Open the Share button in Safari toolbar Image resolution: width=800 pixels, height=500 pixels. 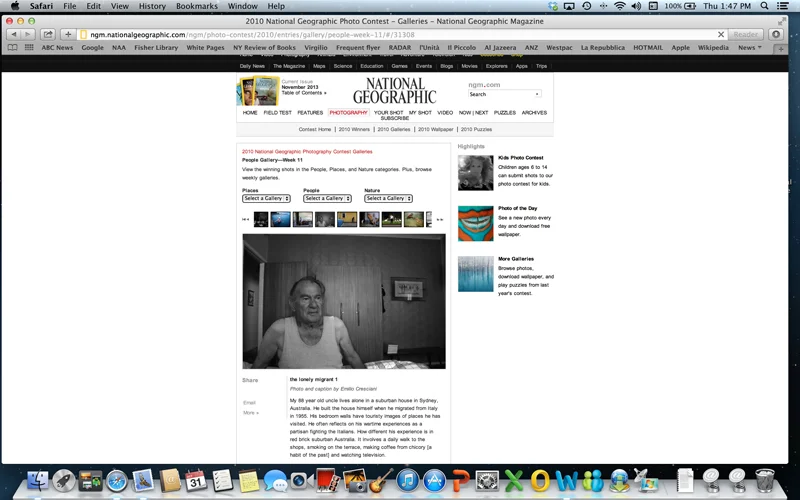(48, 34)
